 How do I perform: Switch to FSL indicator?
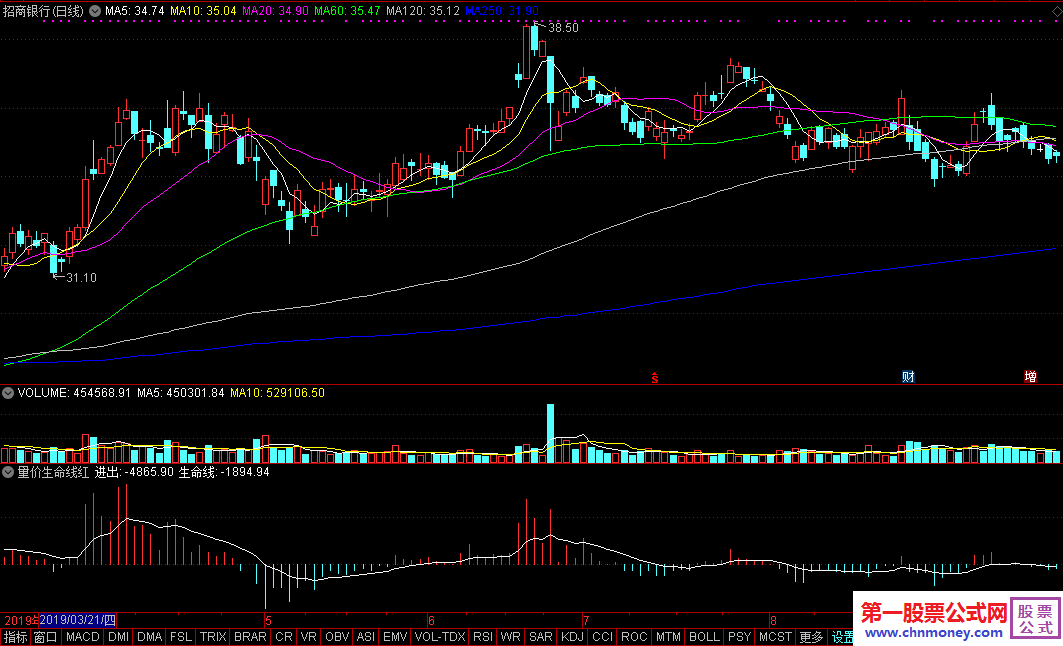pos(181,637)
